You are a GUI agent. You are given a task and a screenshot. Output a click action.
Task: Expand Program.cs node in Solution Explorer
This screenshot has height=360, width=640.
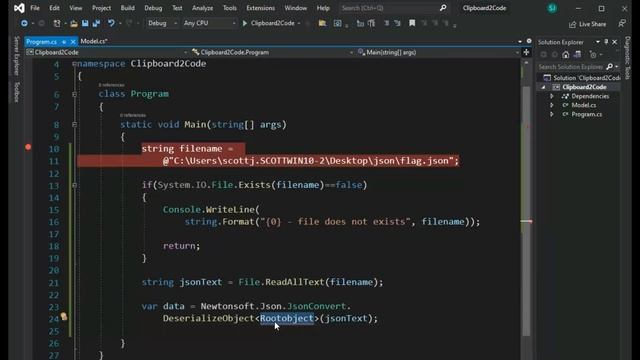(x=552, y=114)
